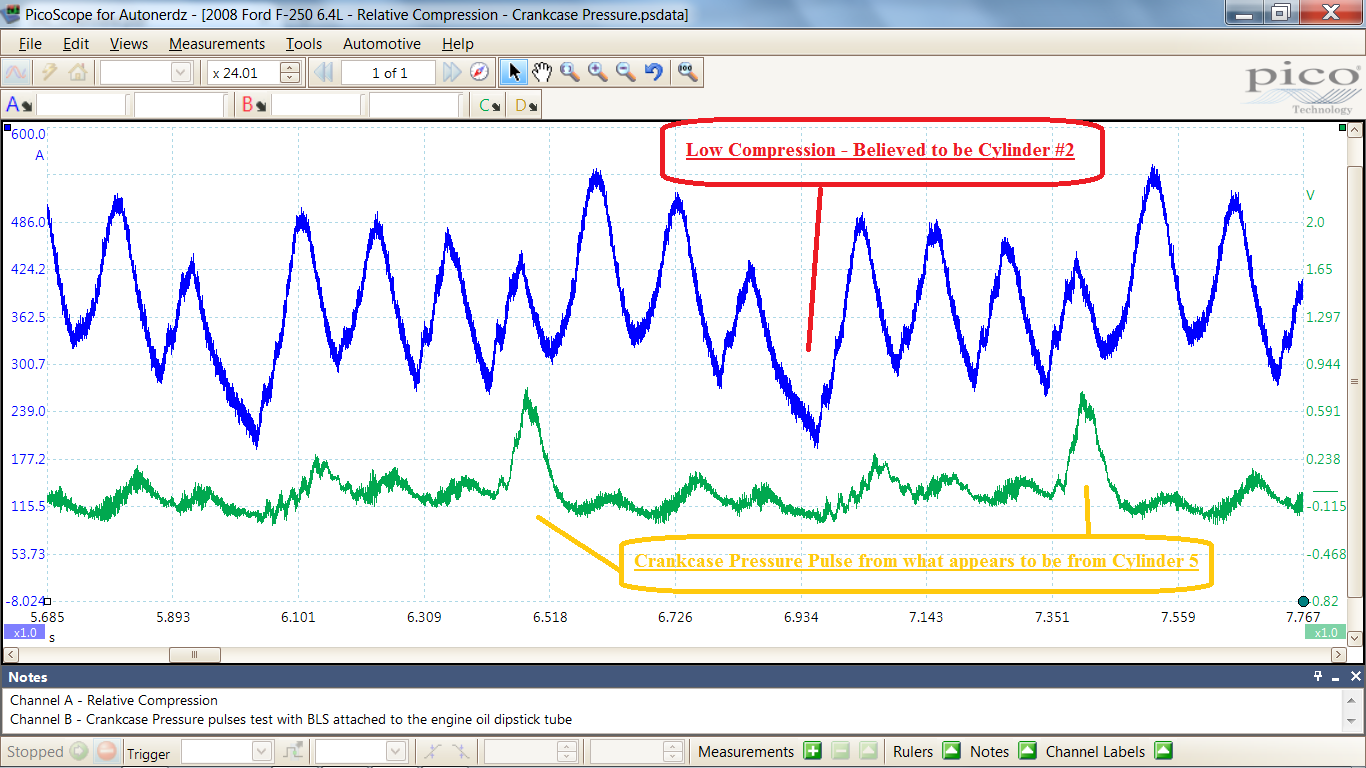Pin the Notes panel
The height and width of the screenshot is (768, 1366).
1319,677
